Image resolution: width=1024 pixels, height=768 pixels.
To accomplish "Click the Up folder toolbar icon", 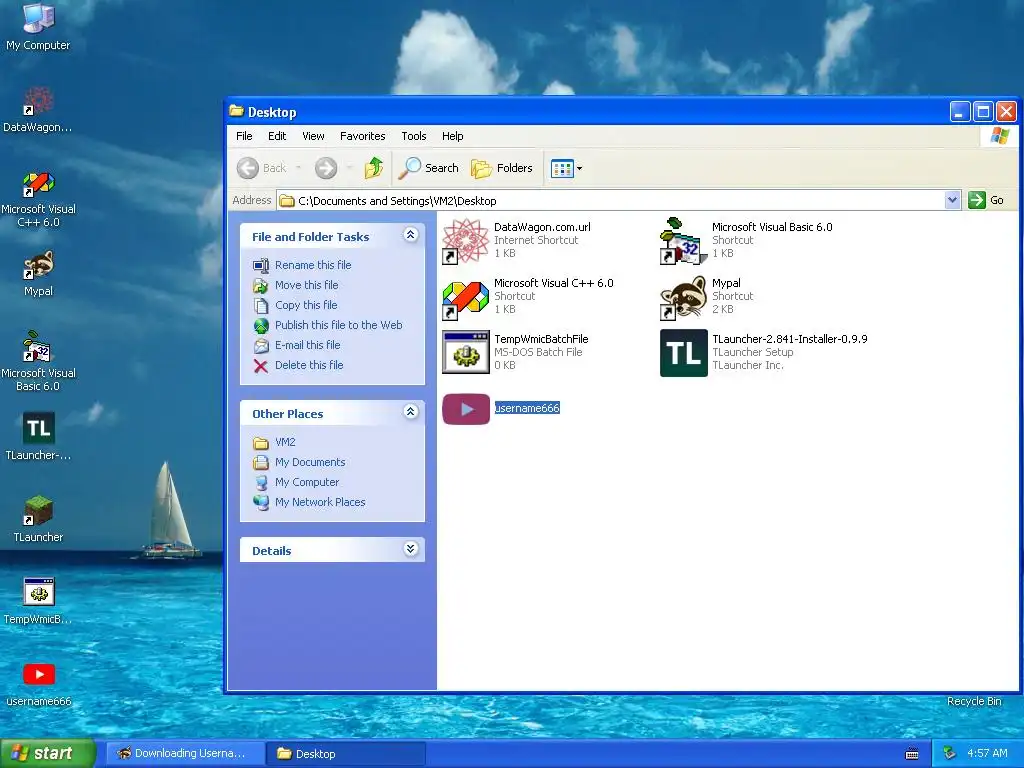I will (x=374, y=168).
